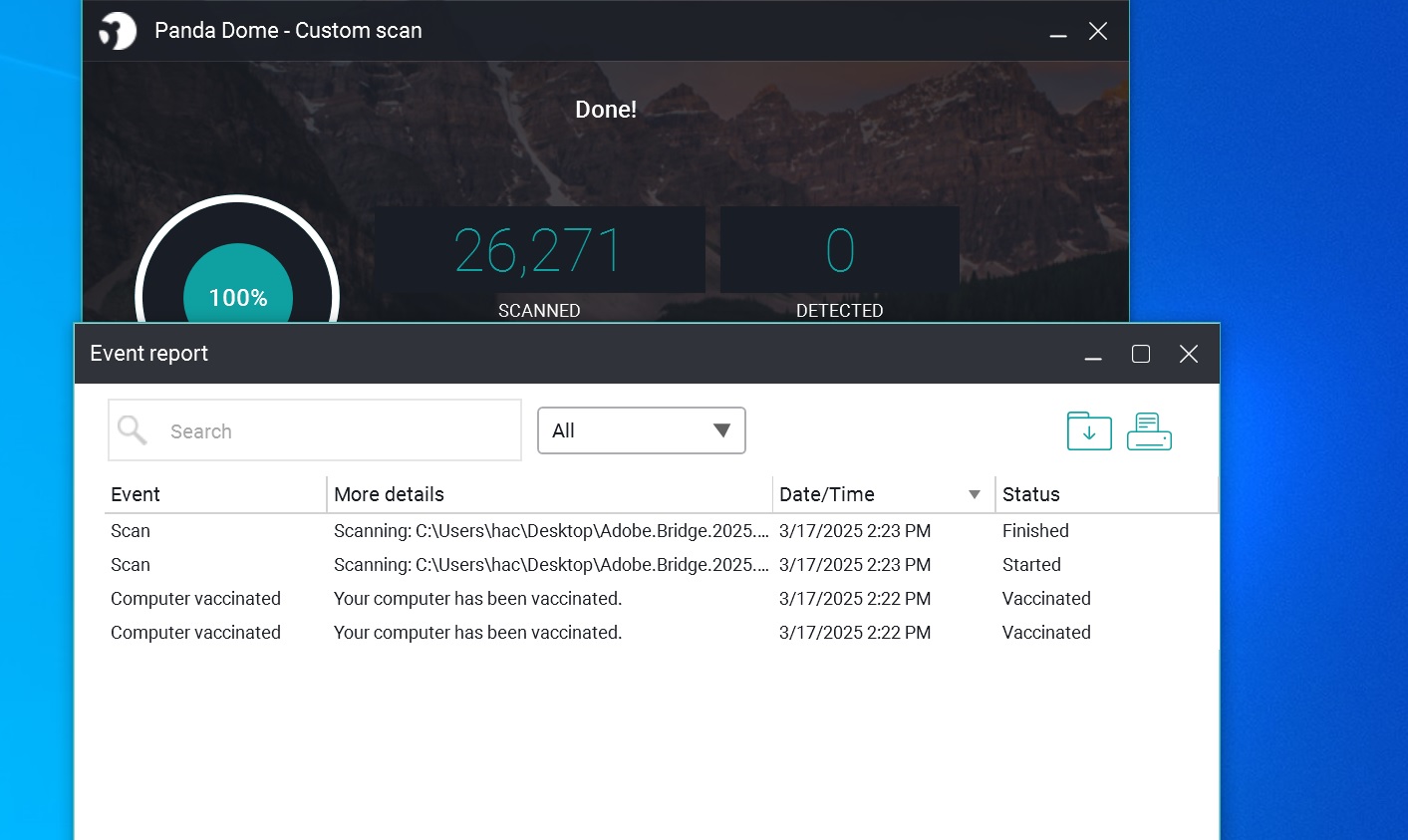The width and height of the screenshot is (1408, 840).
Task: Close the Panda Dome Custom scan window
Action: pyautogui.click(x=1098, y=31)
